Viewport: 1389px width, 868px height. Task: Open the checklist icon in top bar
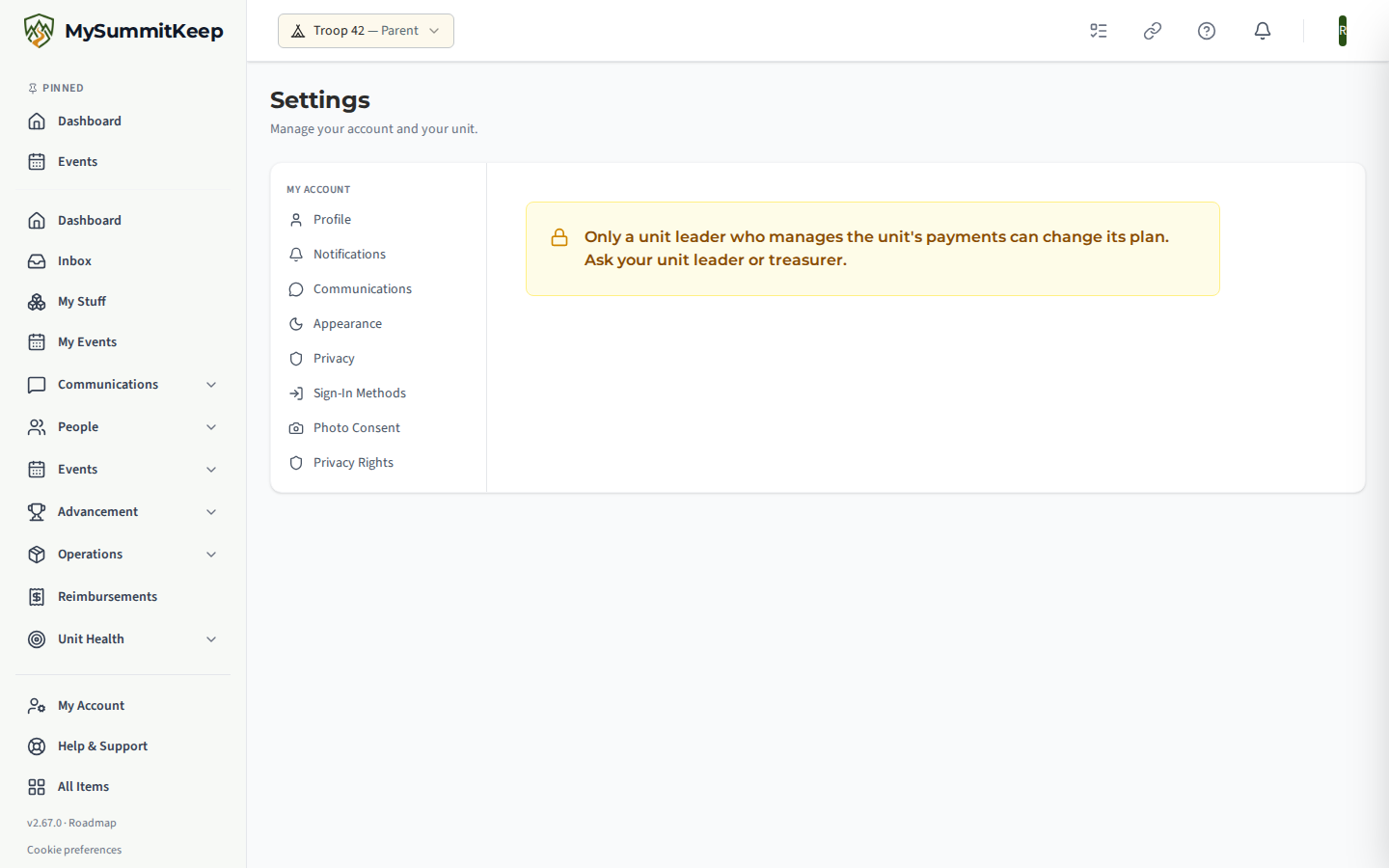click(1099, 31)
